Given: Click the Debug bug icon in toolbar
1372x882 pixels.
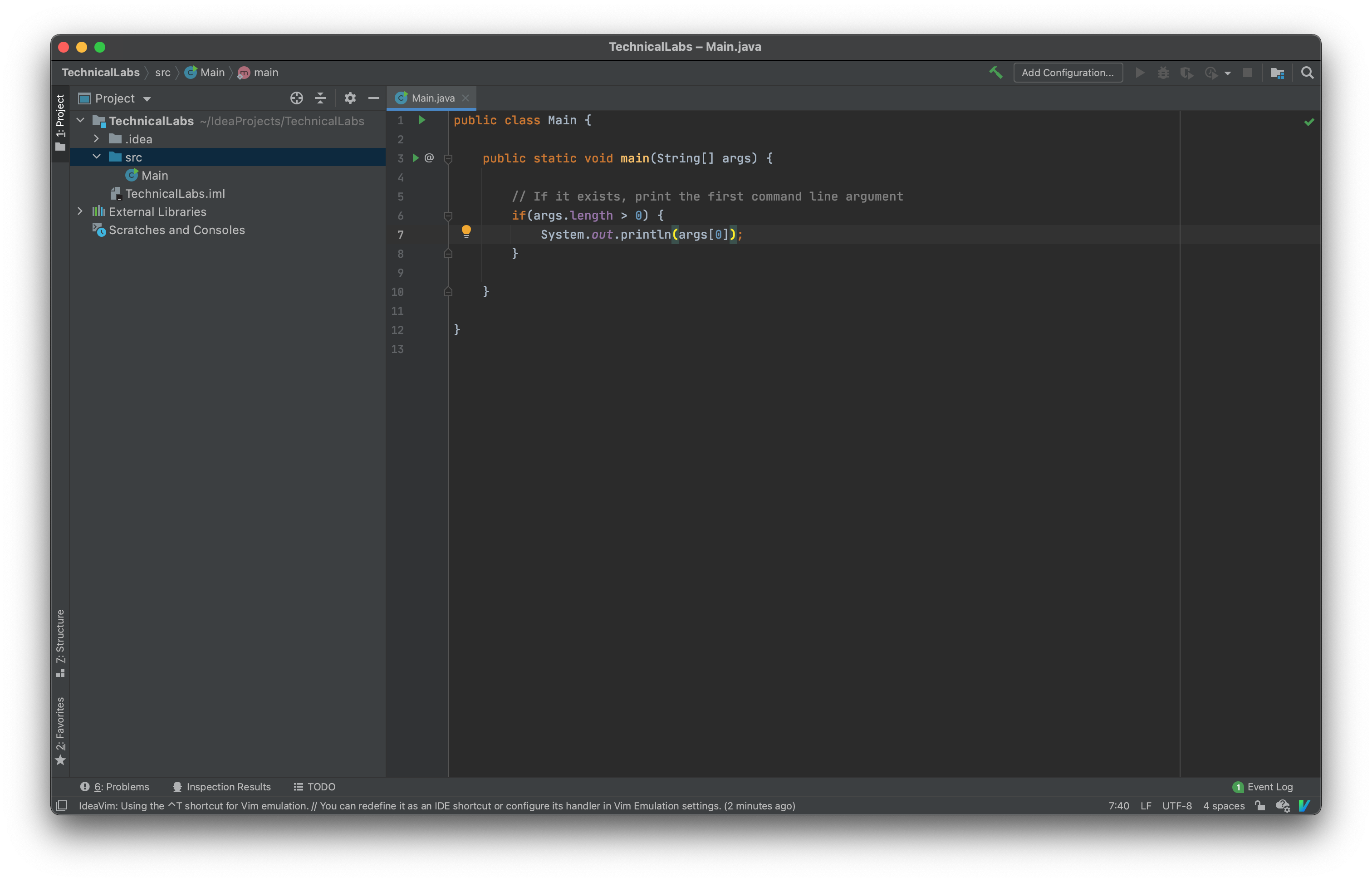Looking at the screenshot, I should coord(1163,73).
